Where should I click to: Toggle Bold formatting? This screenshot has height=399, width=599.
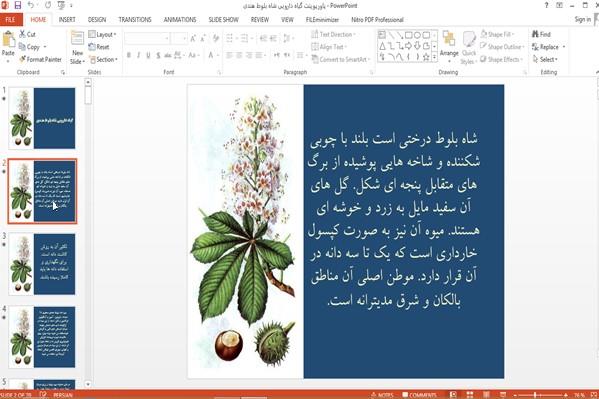pos(129,55)
